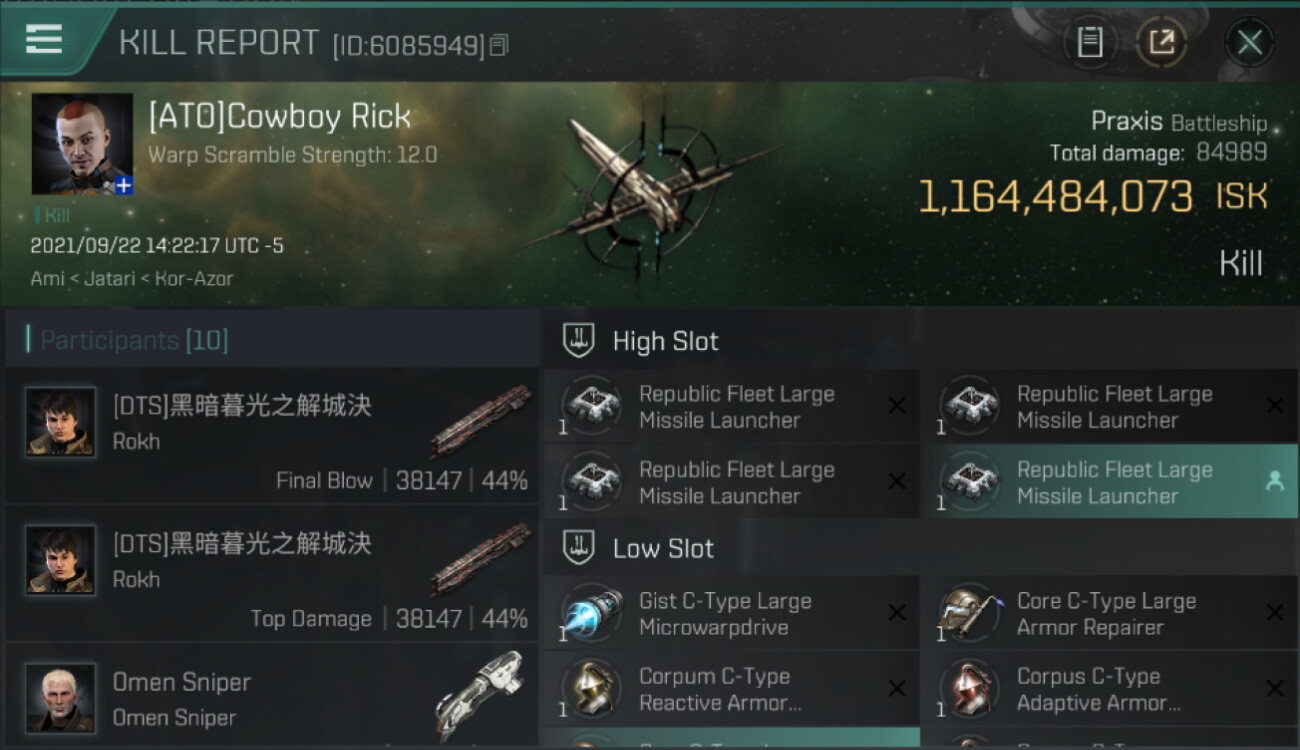The image size is (1300, 750).
Task: Select the Top Damage Rokh participant row
Action: click(272, 573)
